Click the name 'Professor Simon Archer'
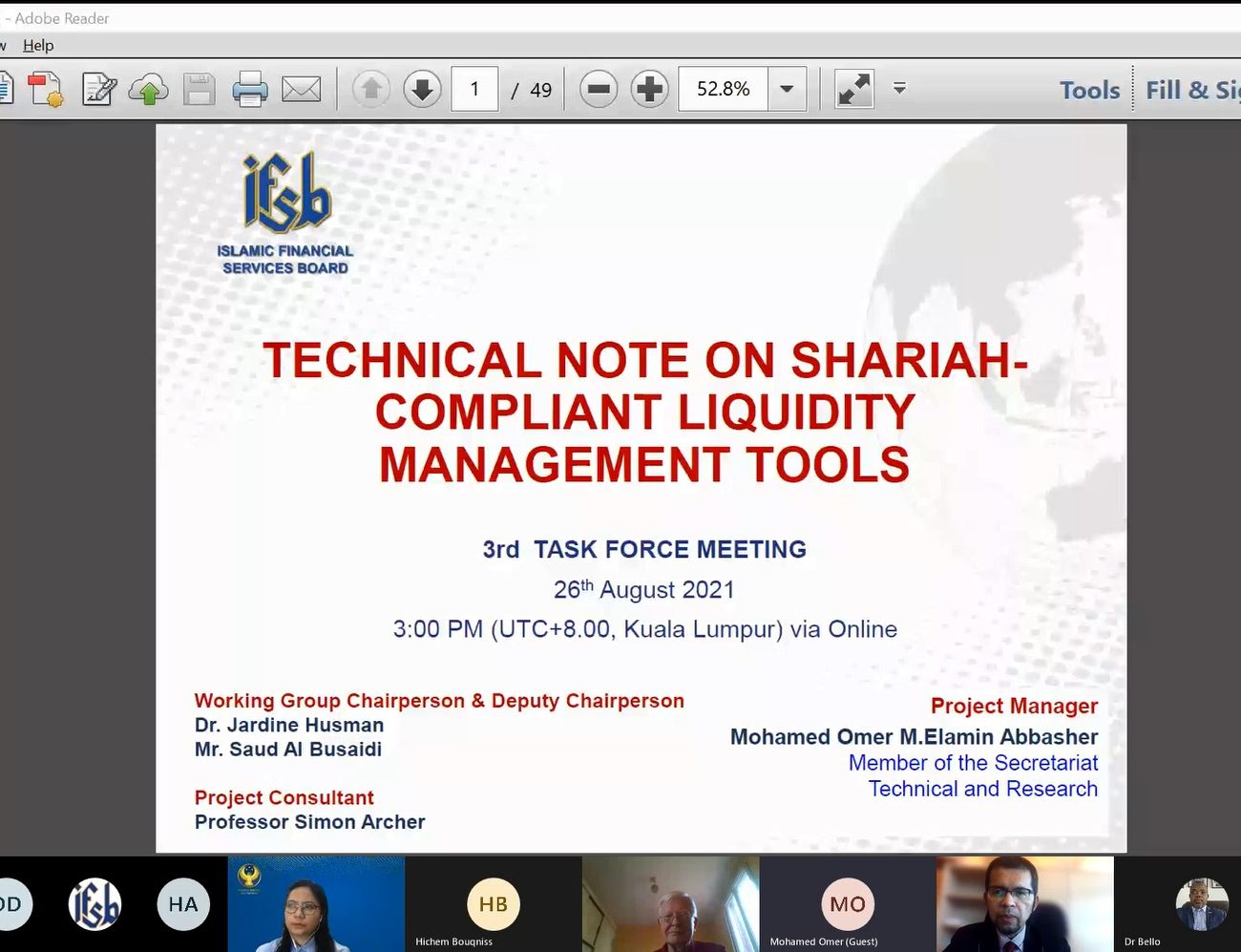1241x952 pixels. click(309, 822)
